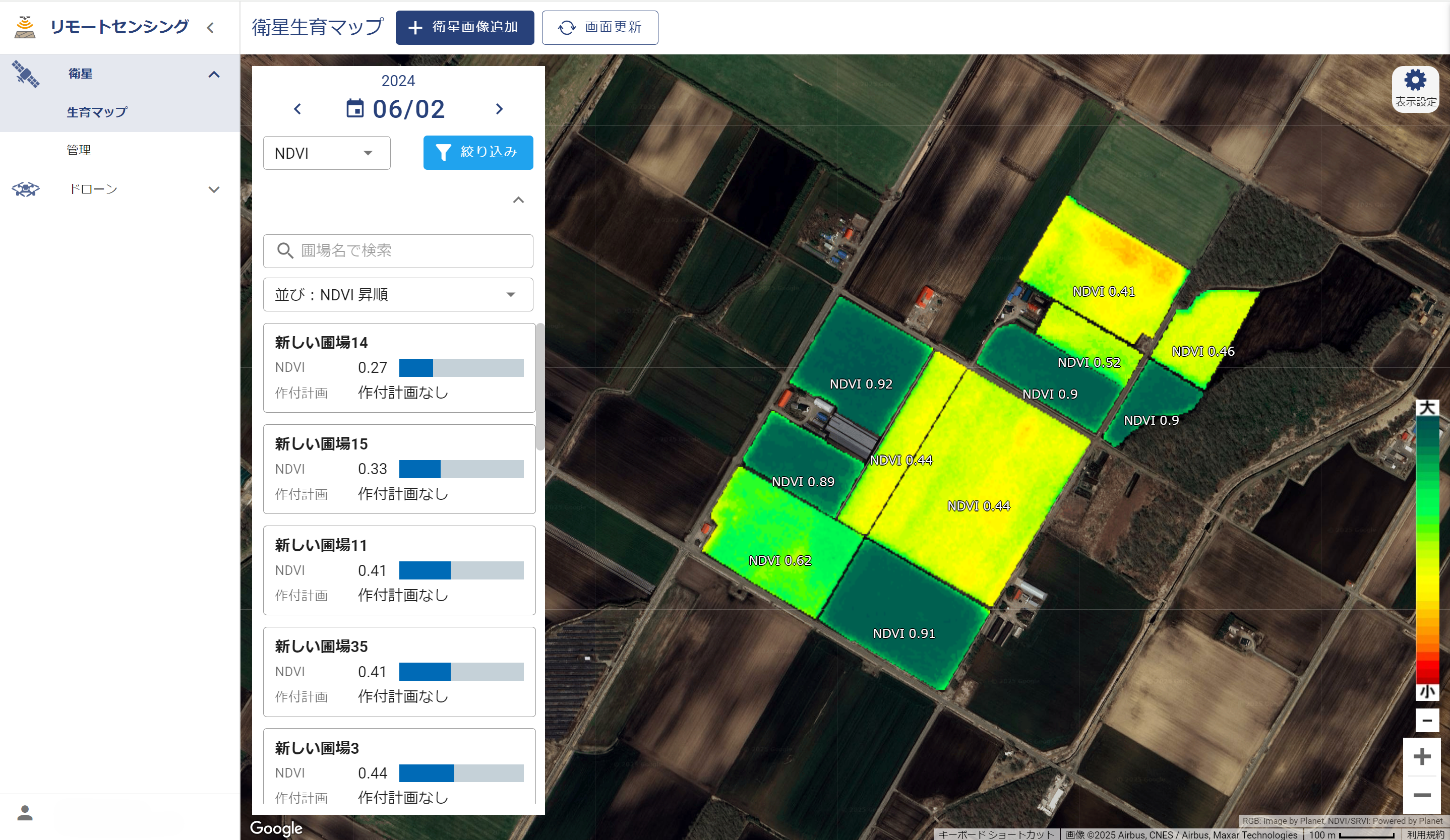Click the user profile icon

click(x=25, y=812)
